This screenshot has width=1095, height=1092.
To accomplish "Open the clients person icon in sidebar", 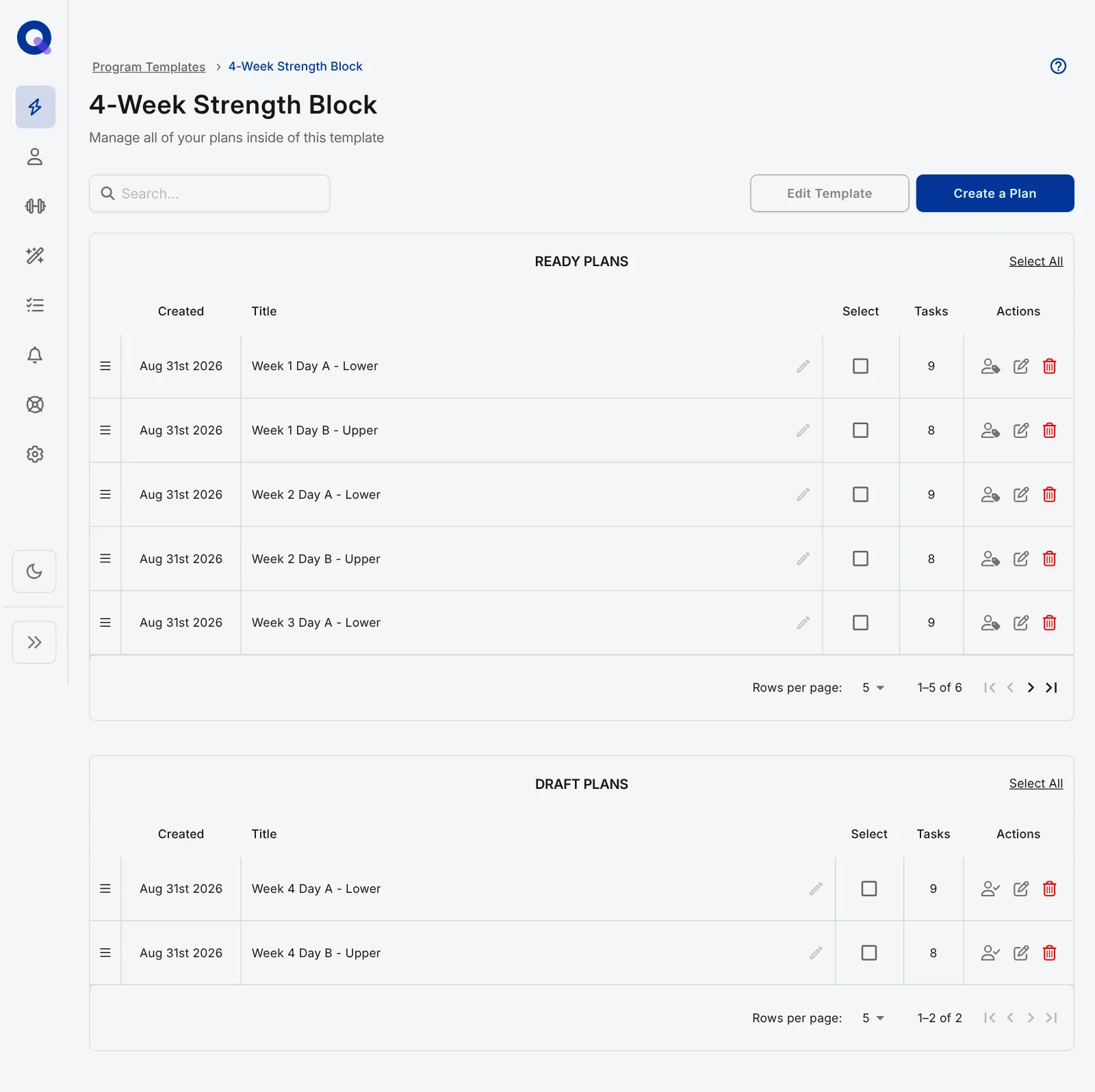I will [x=35, y=157].
